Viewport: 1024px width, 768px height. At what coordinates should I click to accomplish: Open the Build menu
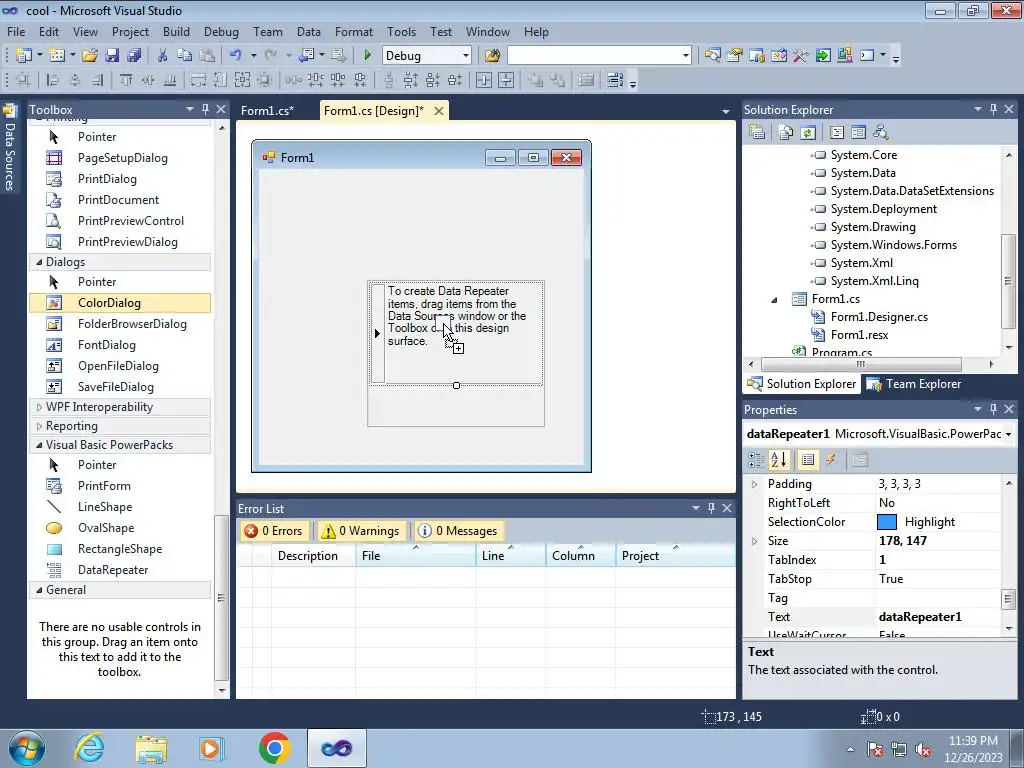(x=176, y=32)
